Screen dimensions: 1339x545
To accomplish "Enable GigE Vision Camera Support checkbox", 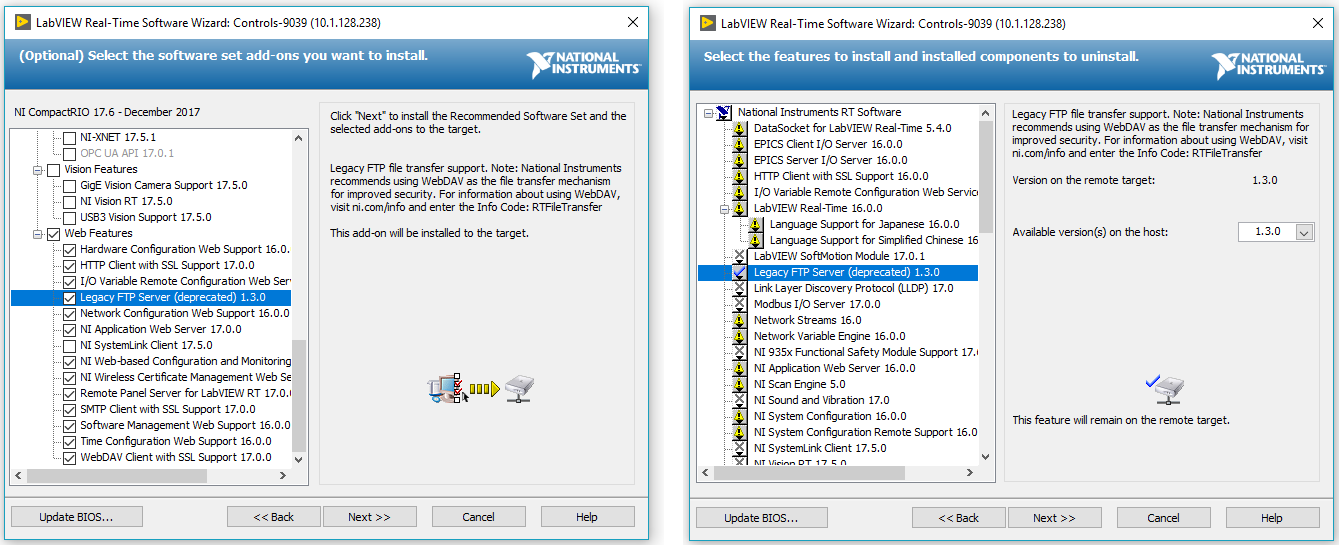I will [x=69, y=185].
